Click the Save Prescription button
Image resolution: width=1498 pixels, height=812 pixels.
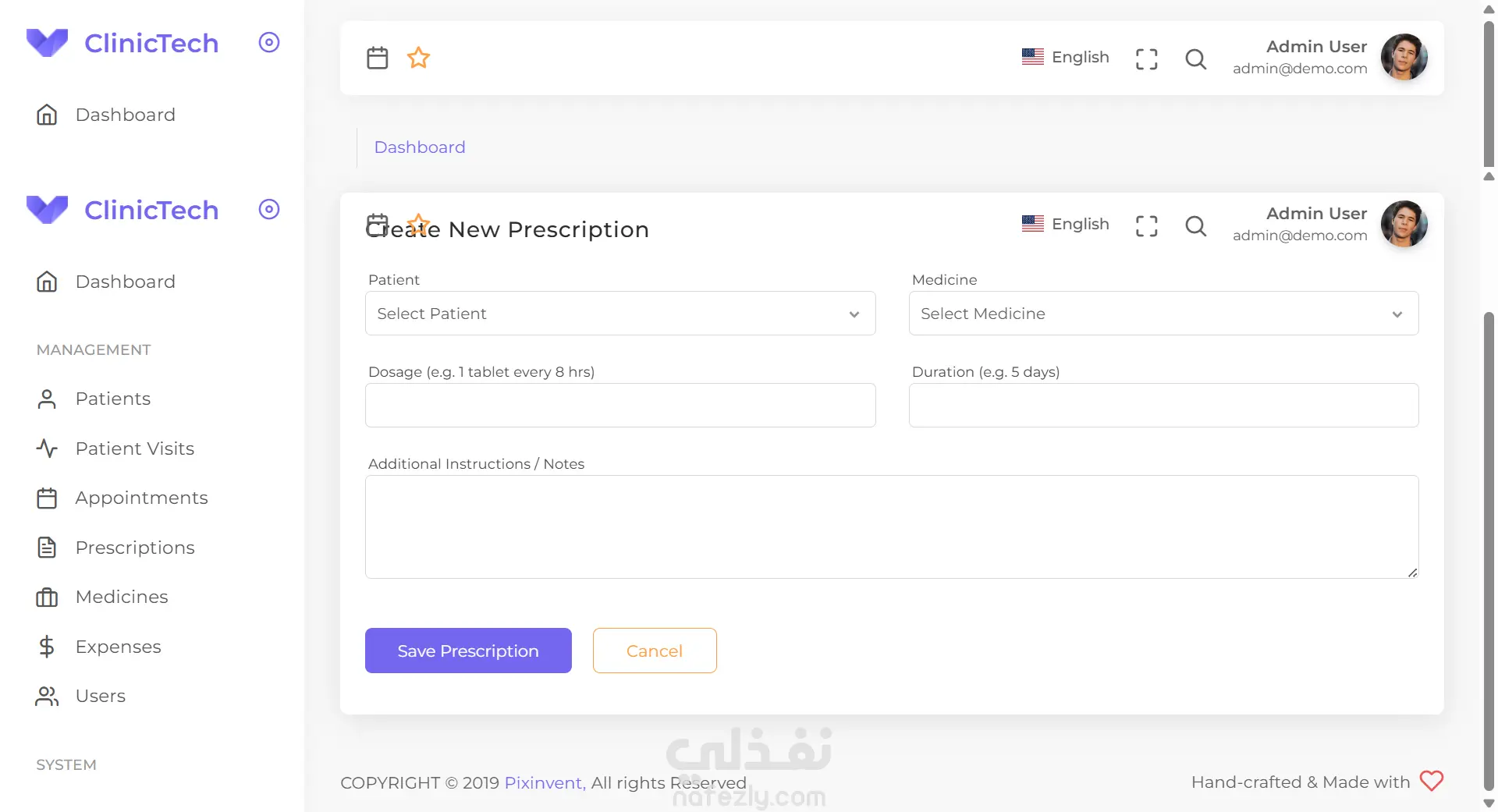click(x=468, y=651)
